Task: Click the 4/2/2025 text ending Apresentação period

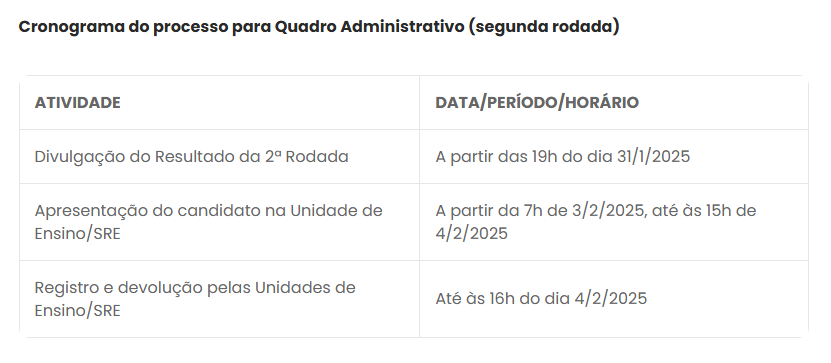Action: tap(471, 234)
